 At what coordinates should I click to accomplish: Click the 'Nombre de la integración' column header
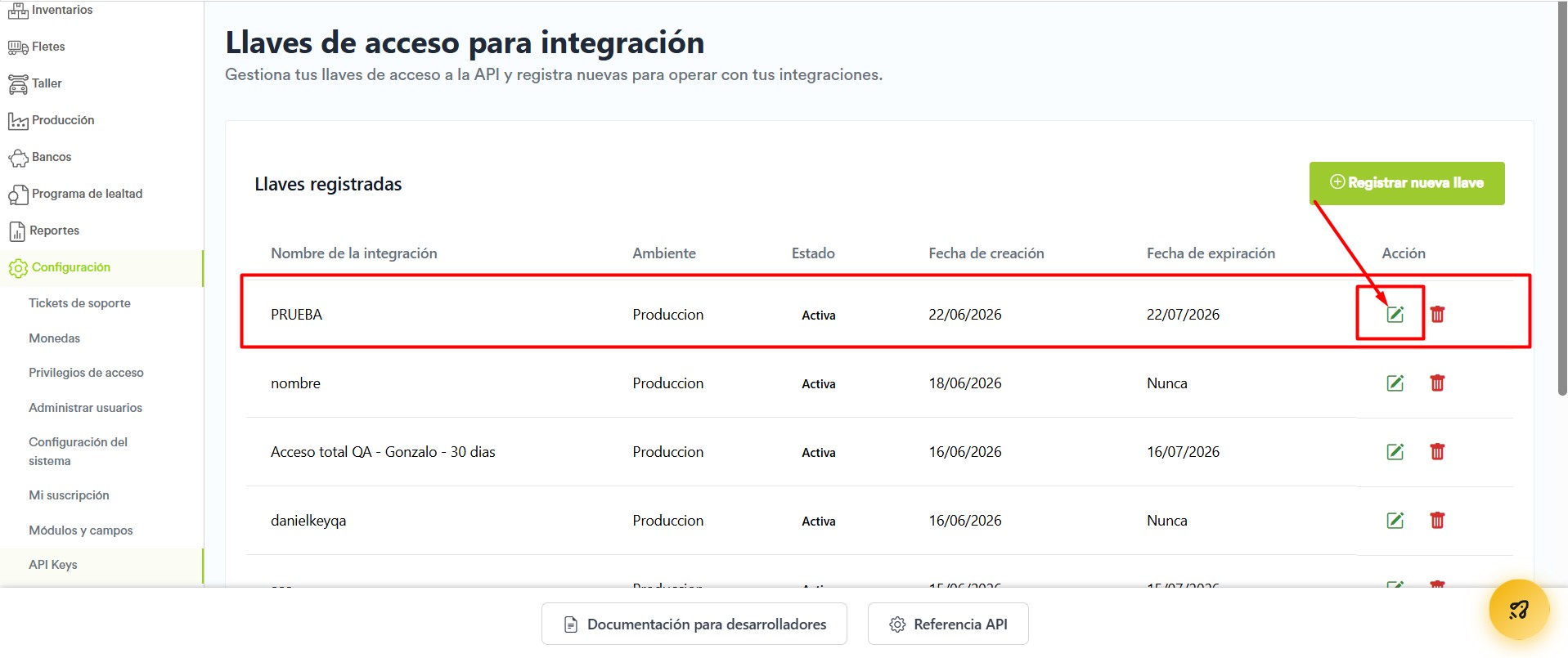pos(354,253)
